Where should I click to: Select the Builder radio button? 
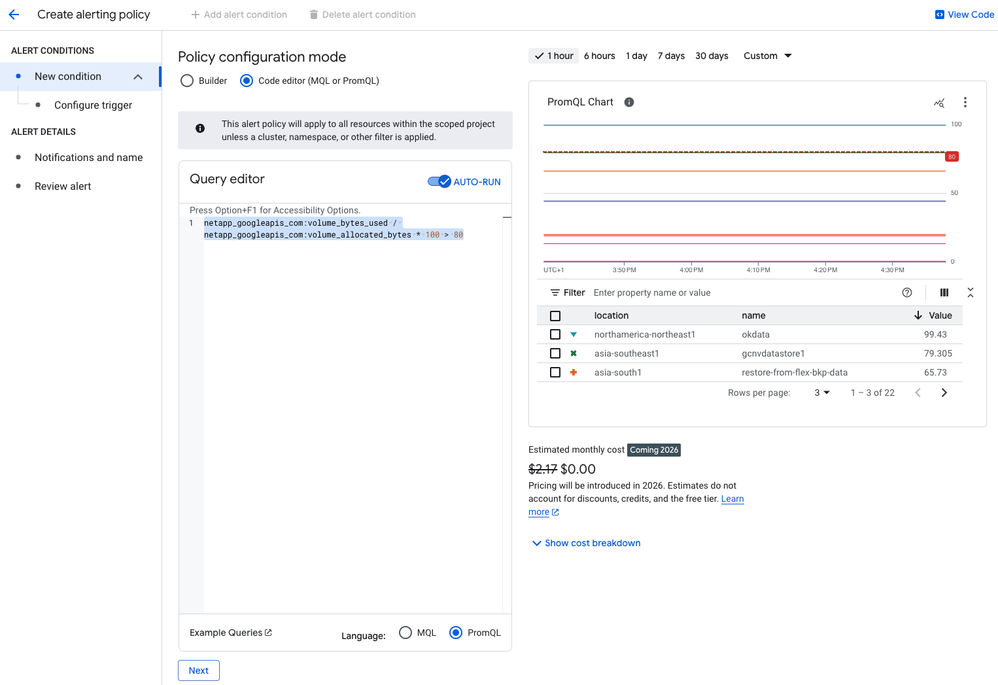click(187, 81)
